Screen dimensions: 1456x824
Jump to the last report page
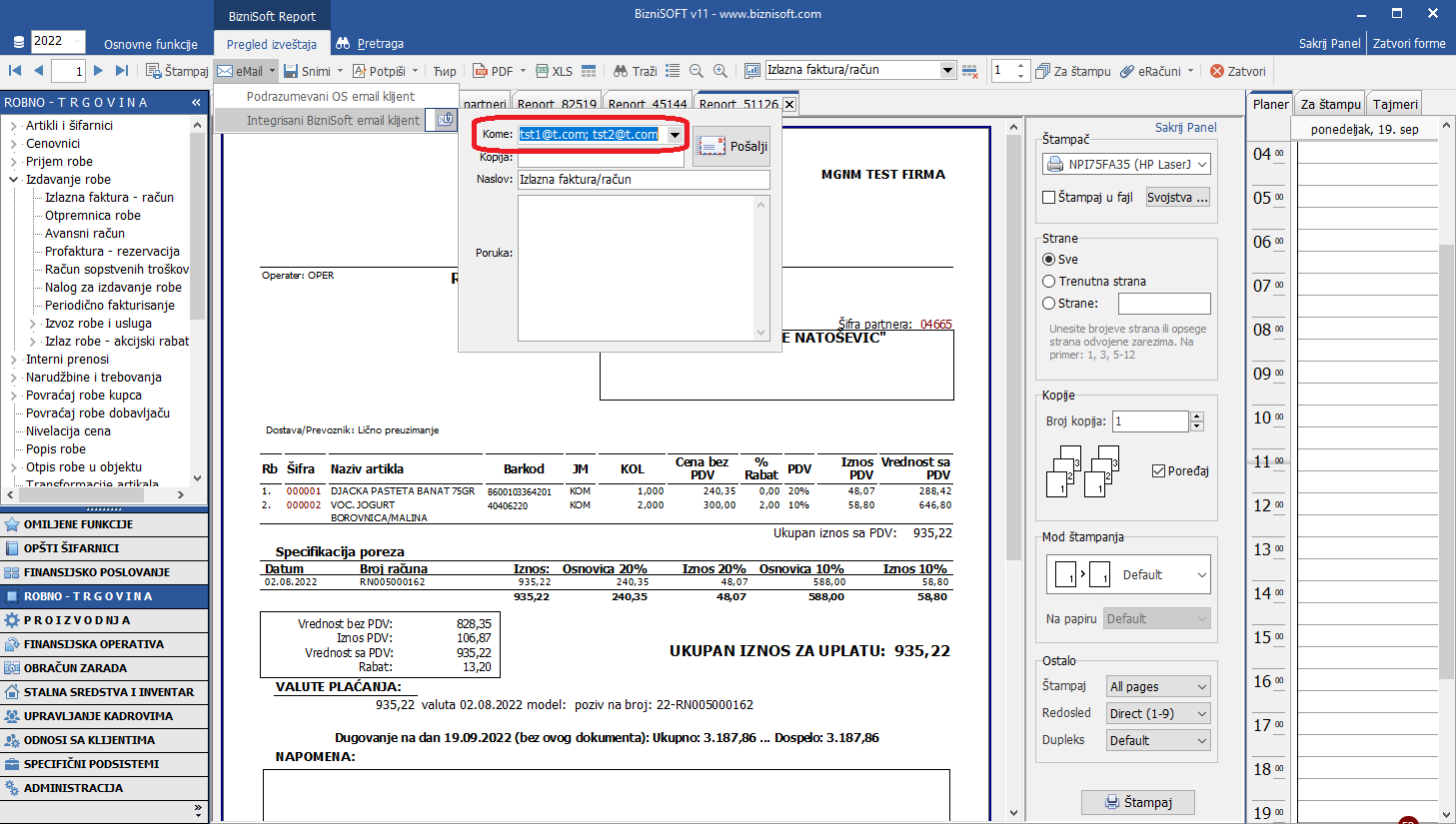click(122, 71)
